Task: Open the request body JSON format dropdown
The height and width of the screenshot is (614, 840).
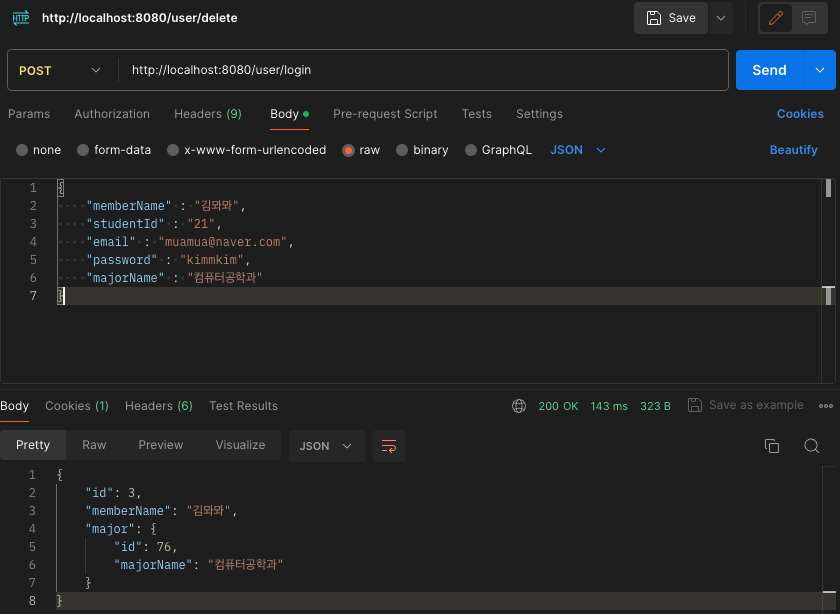Action: (x=578, y=150)
